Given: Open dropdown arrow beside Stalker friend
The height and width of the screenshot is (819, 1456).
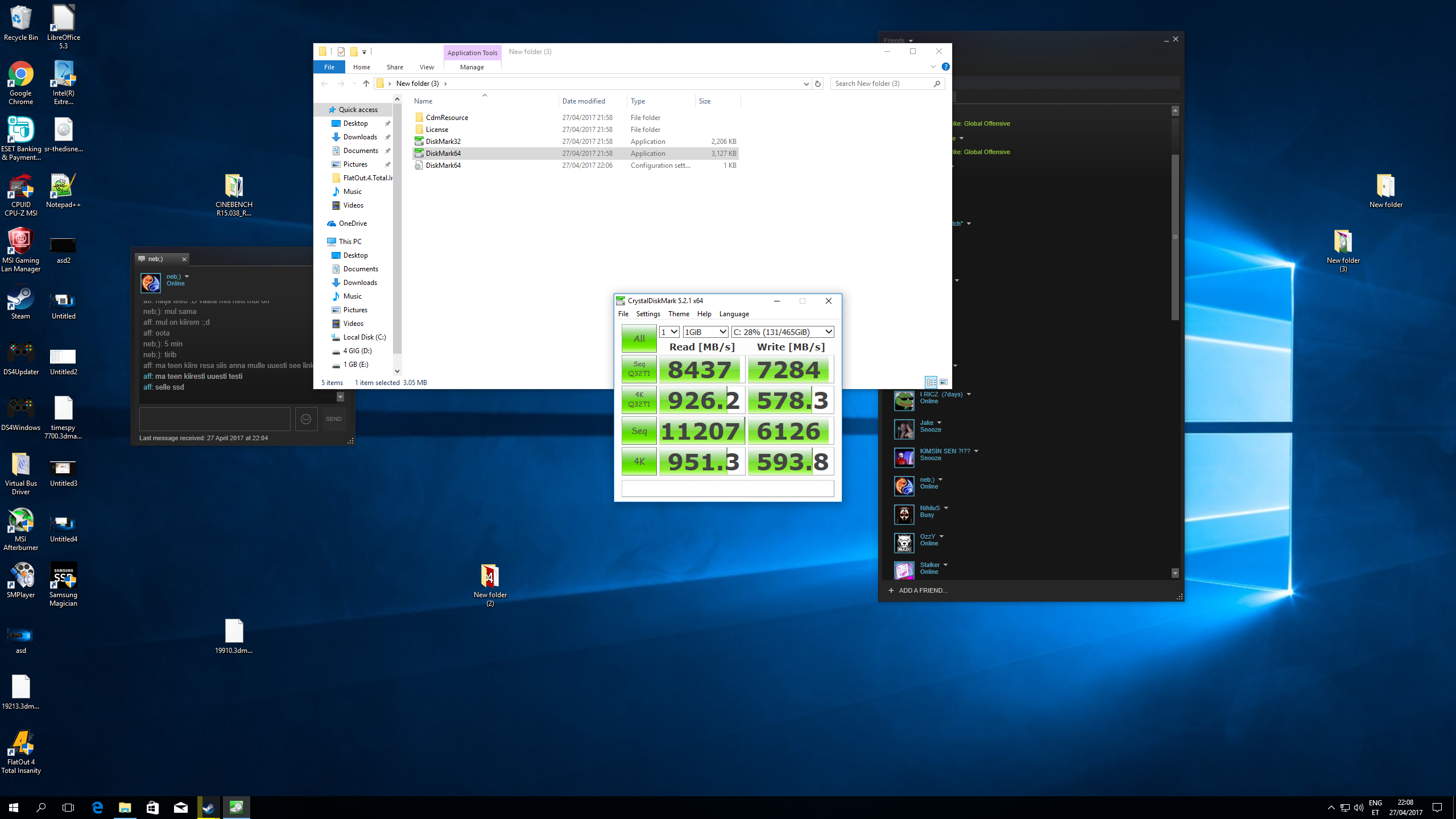Looking at the screenshot, I should tap(945, 565).
